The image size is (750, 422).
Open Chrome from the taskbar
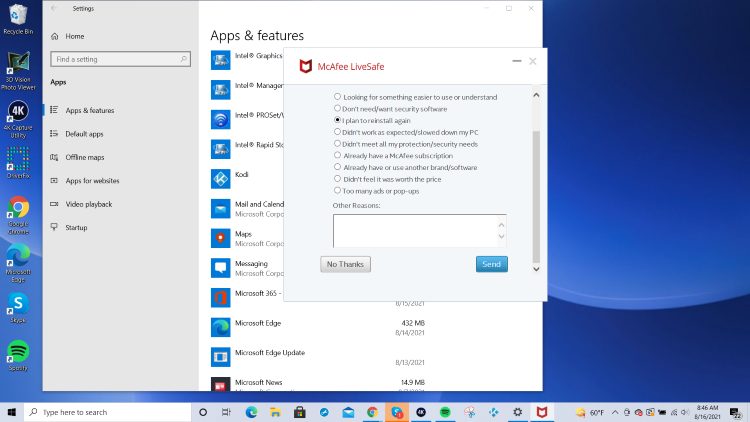coord(372,412)
